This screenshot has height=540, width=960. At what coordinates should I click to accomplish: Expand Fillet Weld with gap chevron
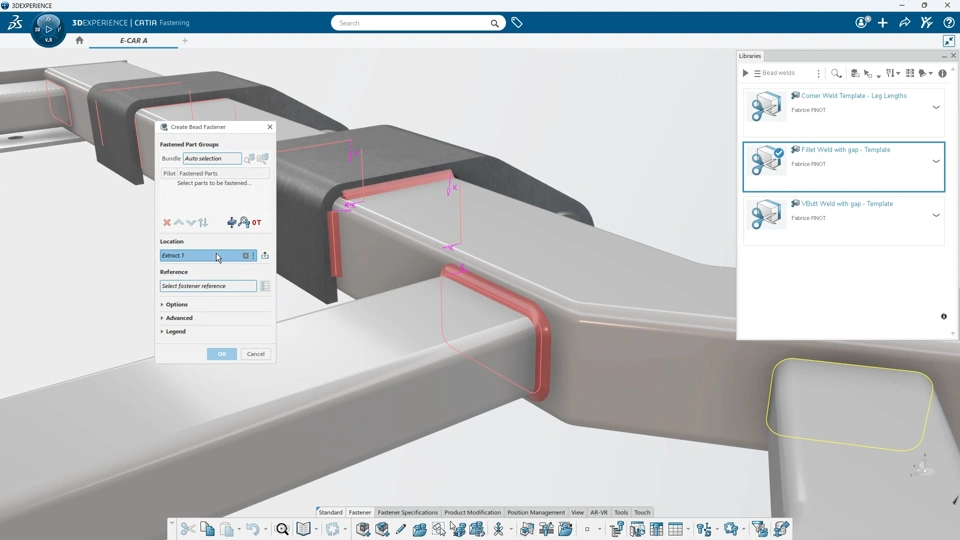click(936, 162)
